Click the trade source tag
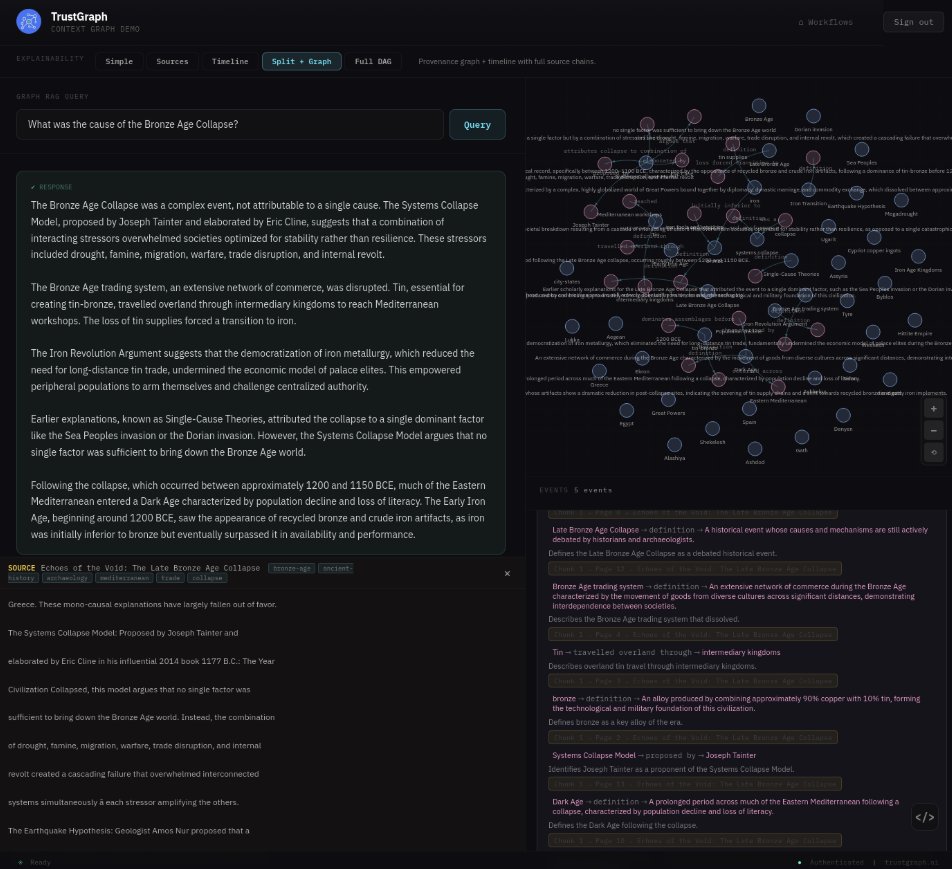The image size is (952, 869). click(x=171, y=578)
